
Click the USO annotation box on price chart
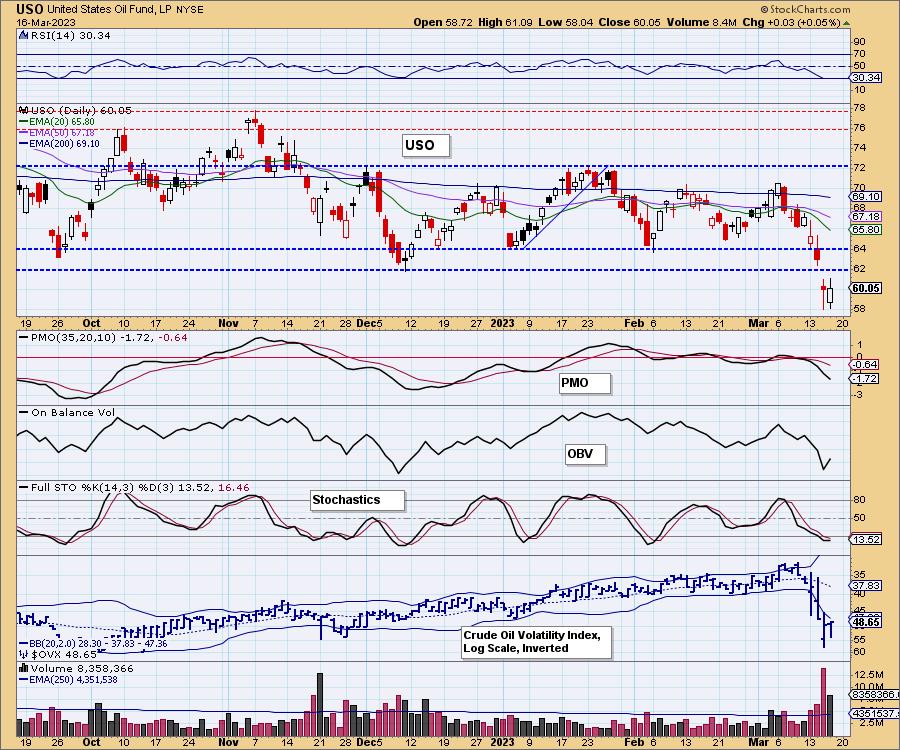[425, 145]
